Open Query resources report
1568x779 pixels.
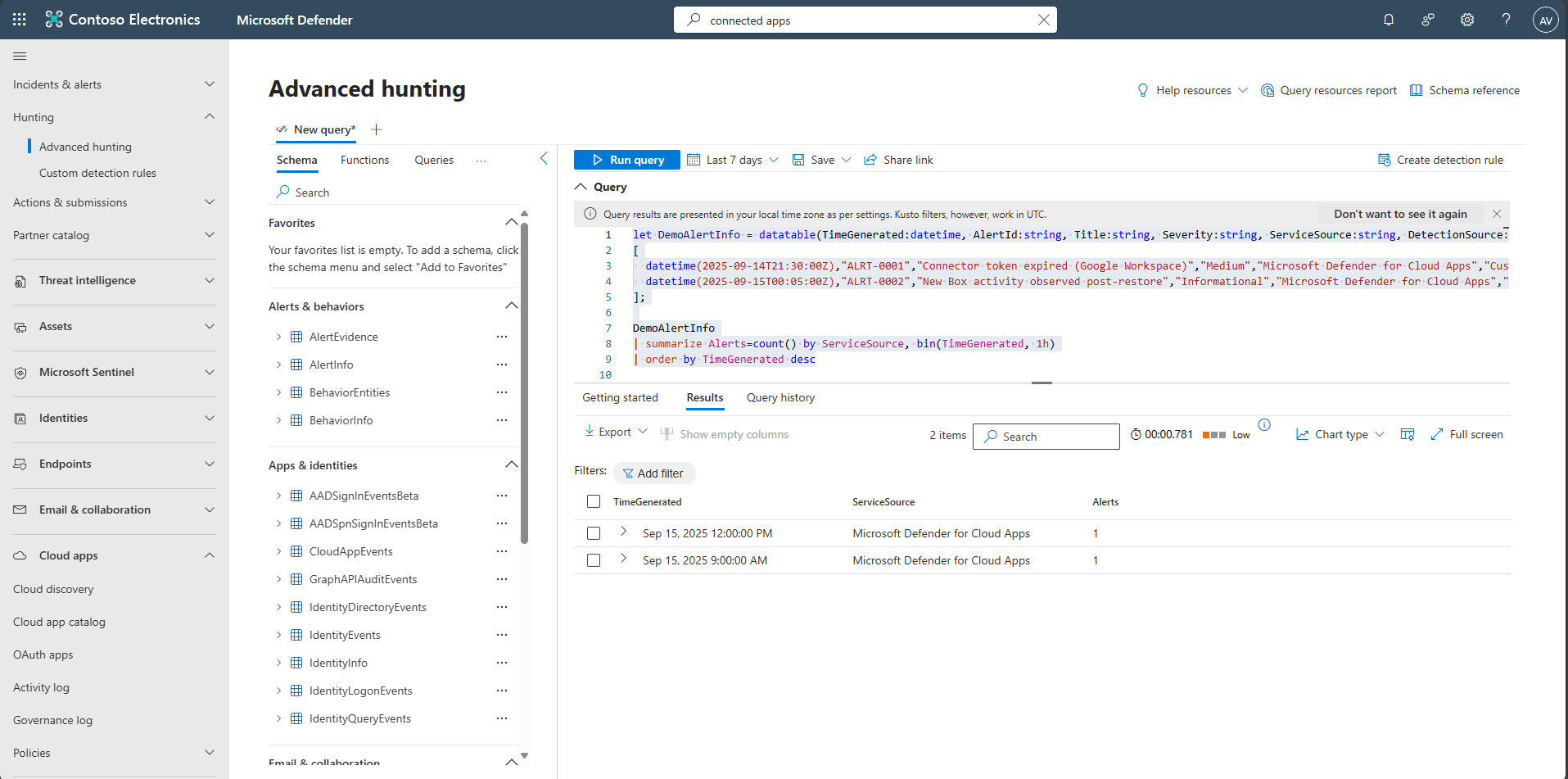(x=1329, y=90)
